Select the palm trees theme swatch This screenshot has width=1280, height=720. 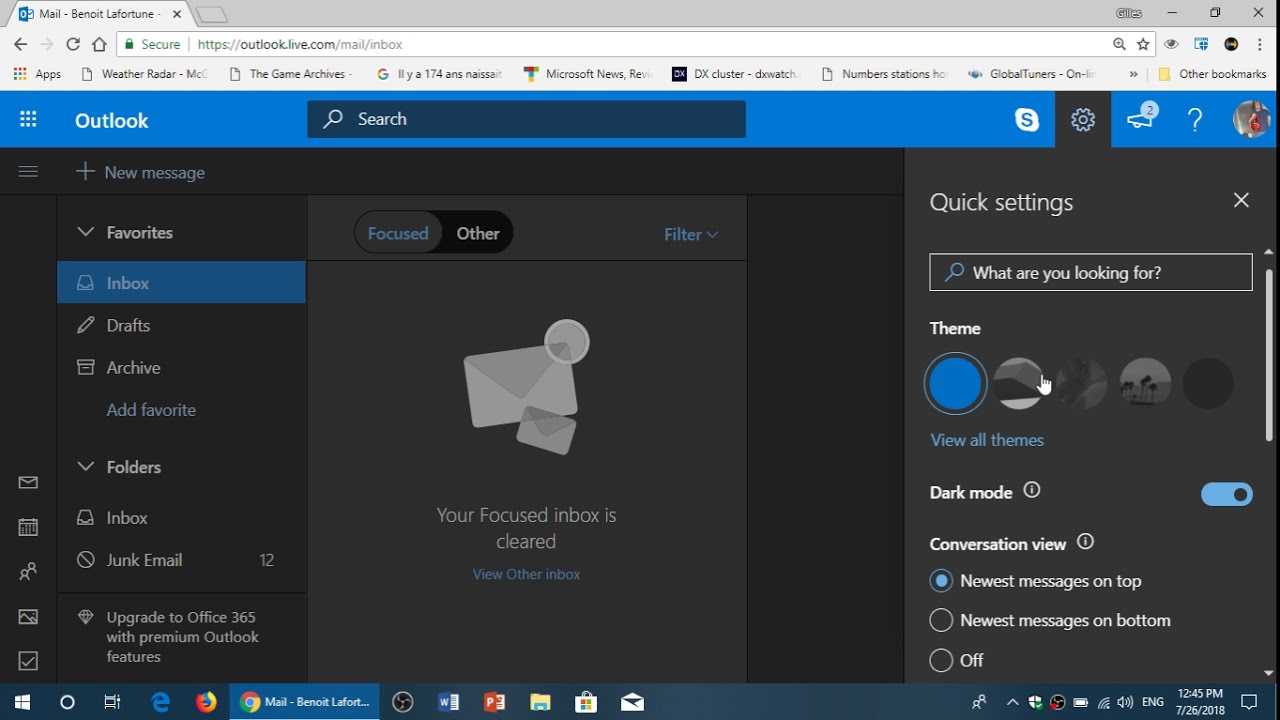coord(1145,383)
